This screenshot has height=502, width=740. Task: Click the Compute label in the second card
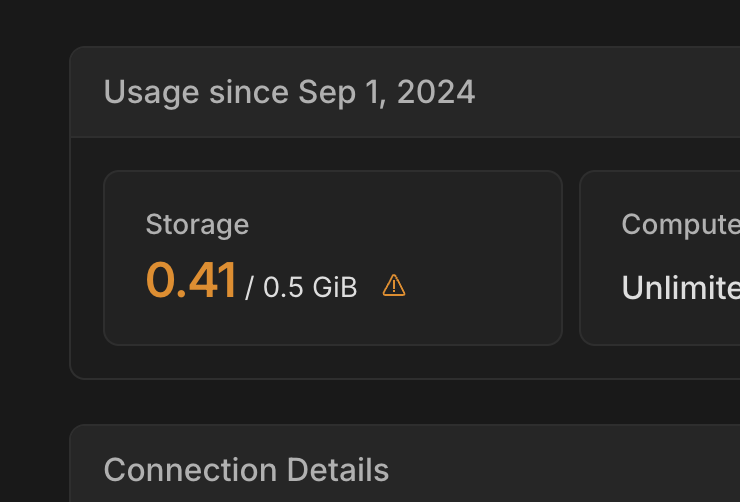[x=680, y=224]
